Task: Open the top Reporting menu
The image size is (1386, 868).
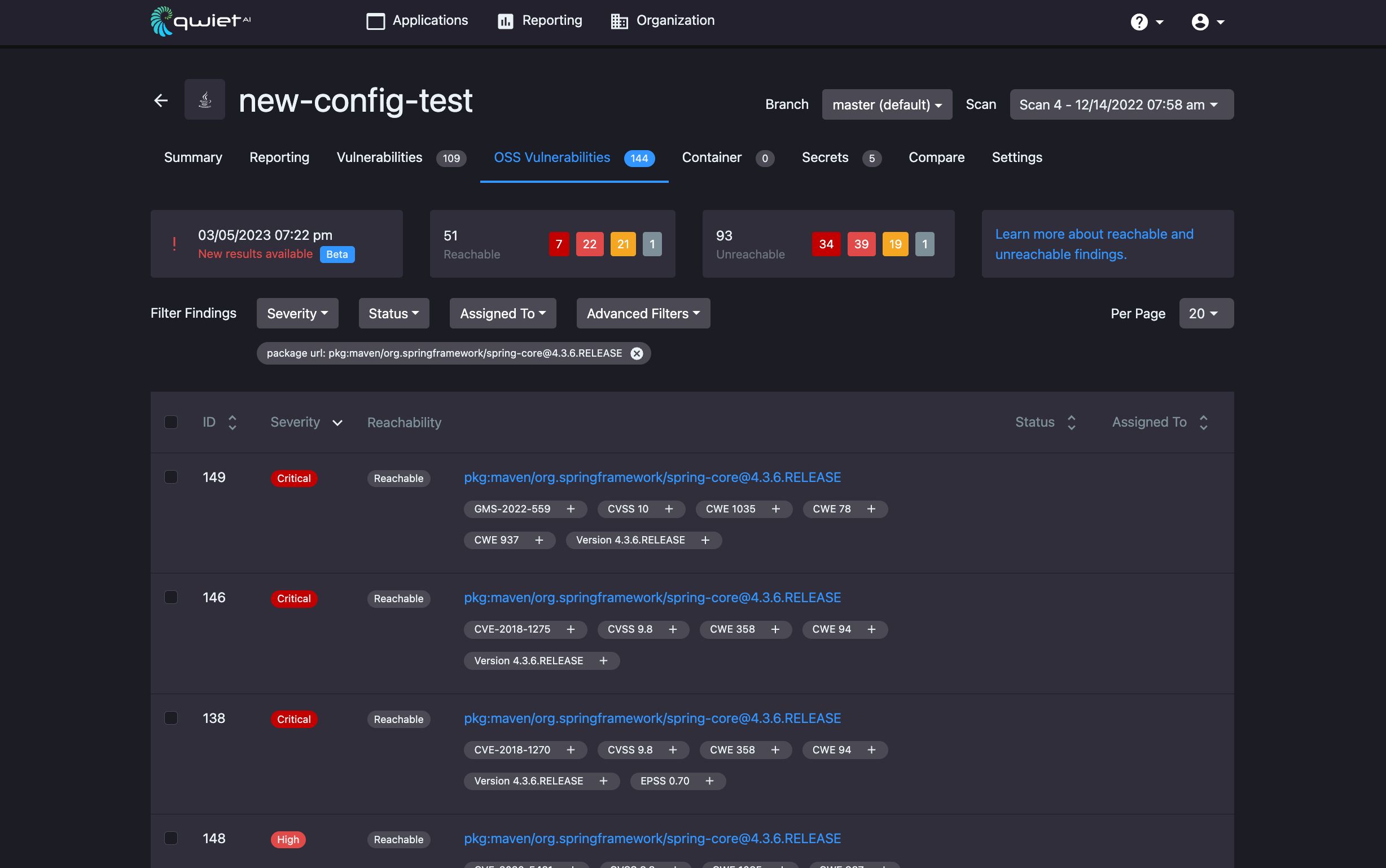Action: point(540,21)
